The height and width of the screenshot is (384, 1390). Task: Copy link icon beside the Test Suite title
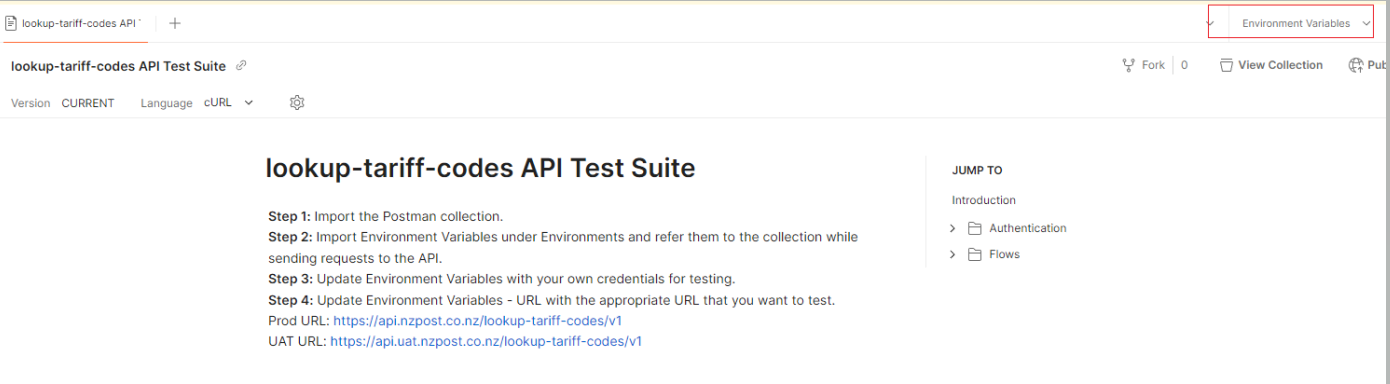(x=241, y=66)
